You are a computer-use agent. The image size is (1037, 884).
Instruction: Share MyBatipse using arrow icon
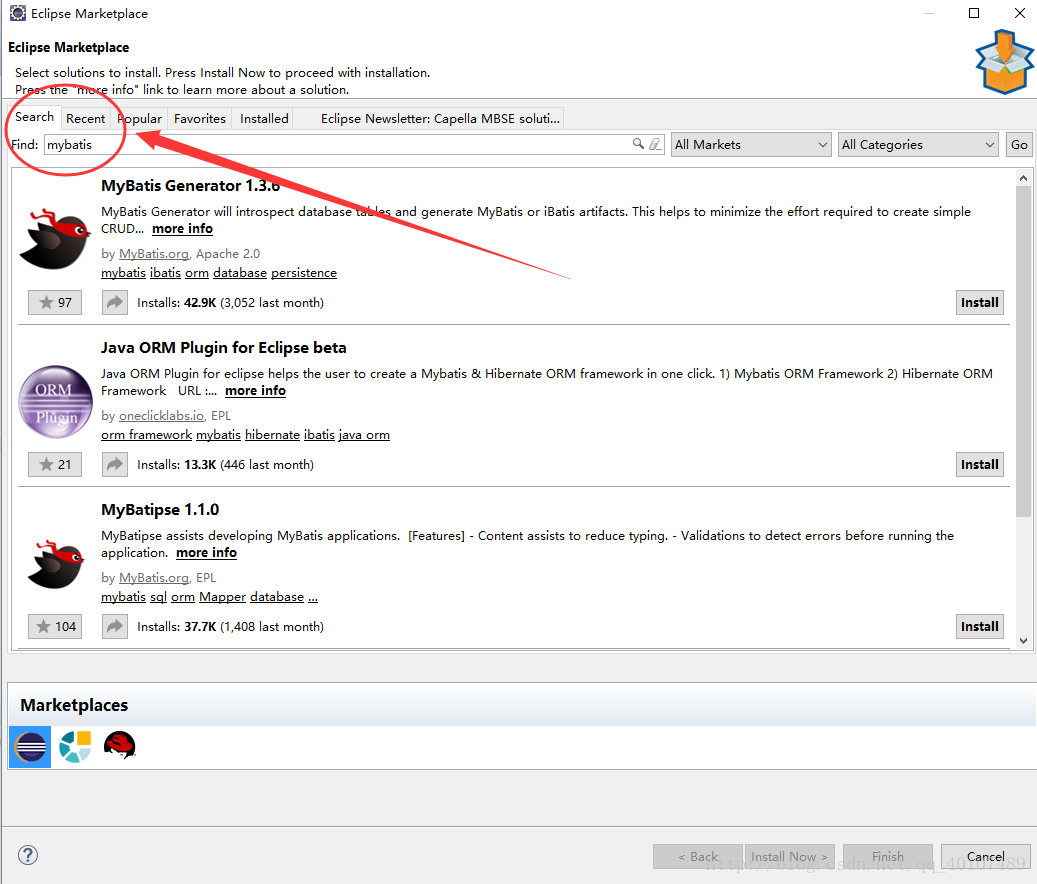coord(115,626)
